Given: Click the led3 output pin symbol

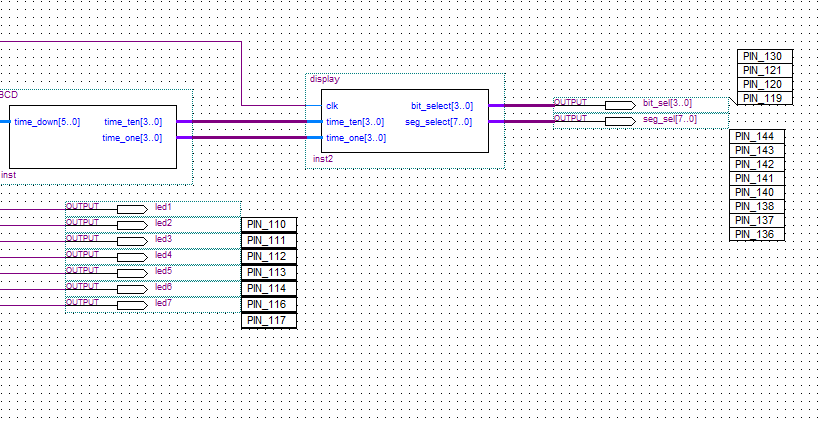Looking at the screenshot, I should pos(132,240).
